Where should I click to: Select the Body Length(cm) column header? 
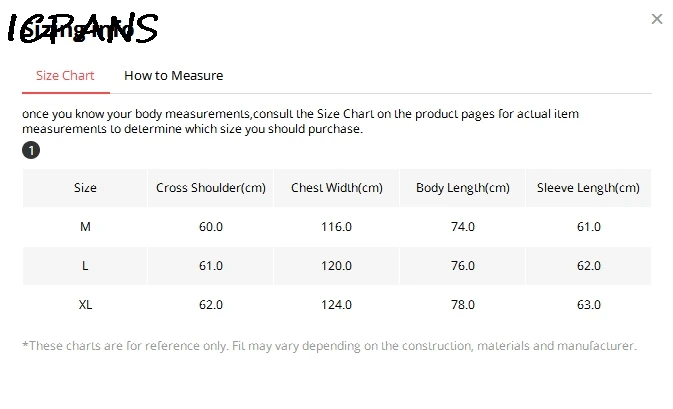pyautogui.click(x=462, y=187)
